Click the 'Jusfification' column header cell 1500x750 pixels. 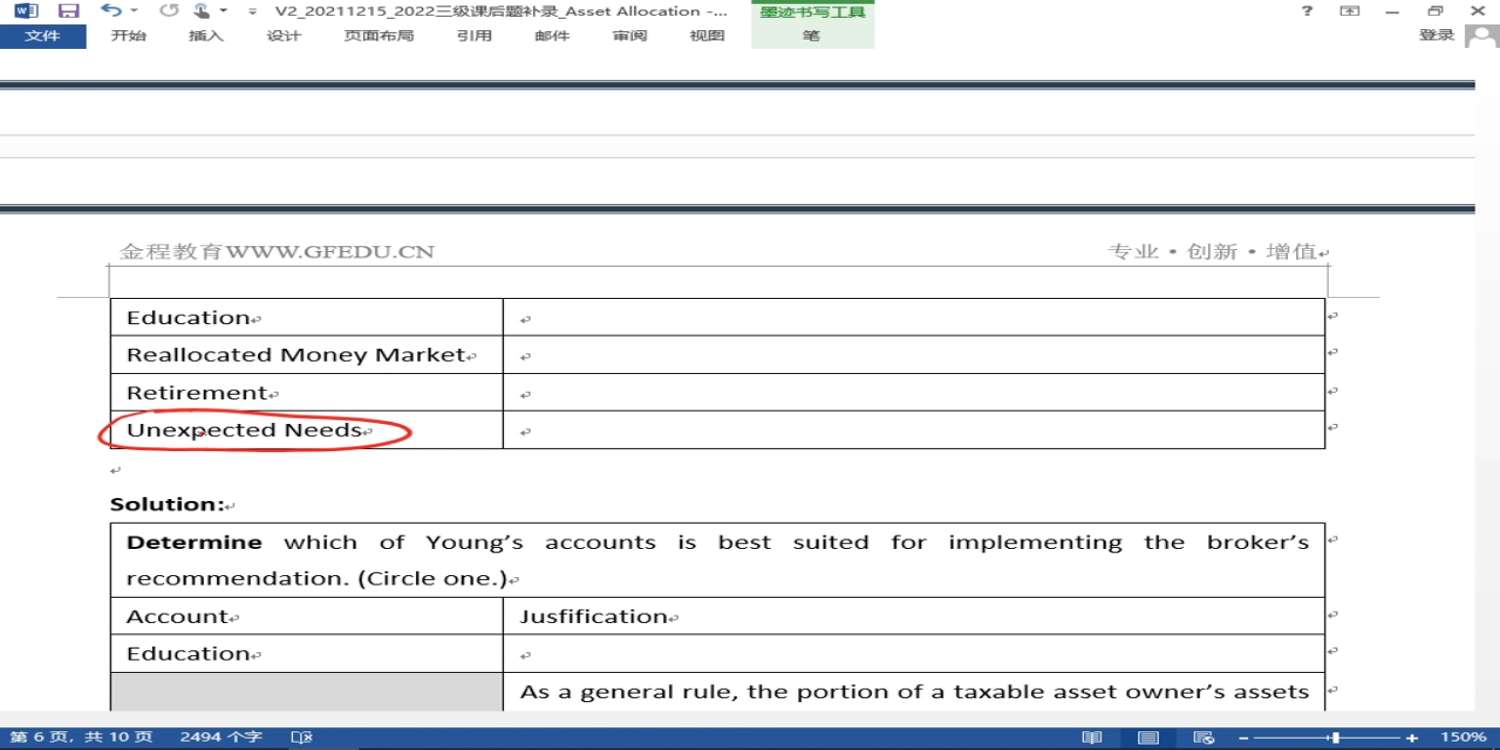click(x=914, y=616)
